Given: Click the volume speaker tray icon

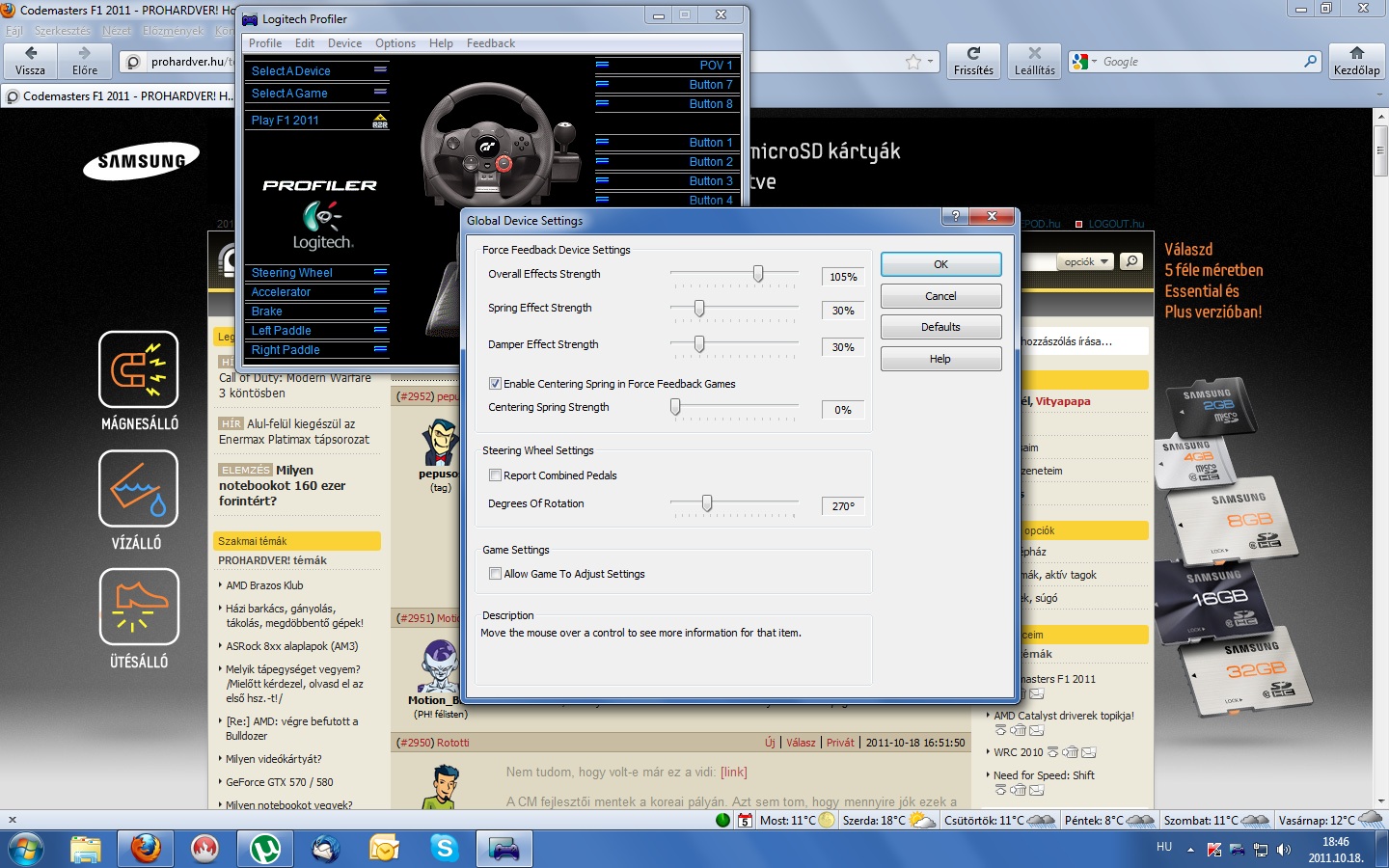Looking at the screenshot, I should click(x=1284, y=850).
